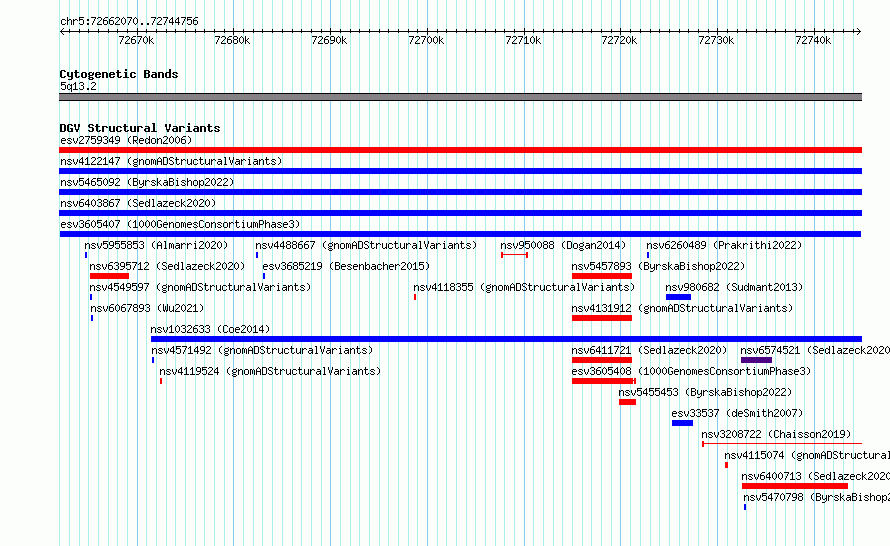Select the red esv2759349 variant bar
The height and width of the screenshot is (546, 890).
tap(460, 150)
